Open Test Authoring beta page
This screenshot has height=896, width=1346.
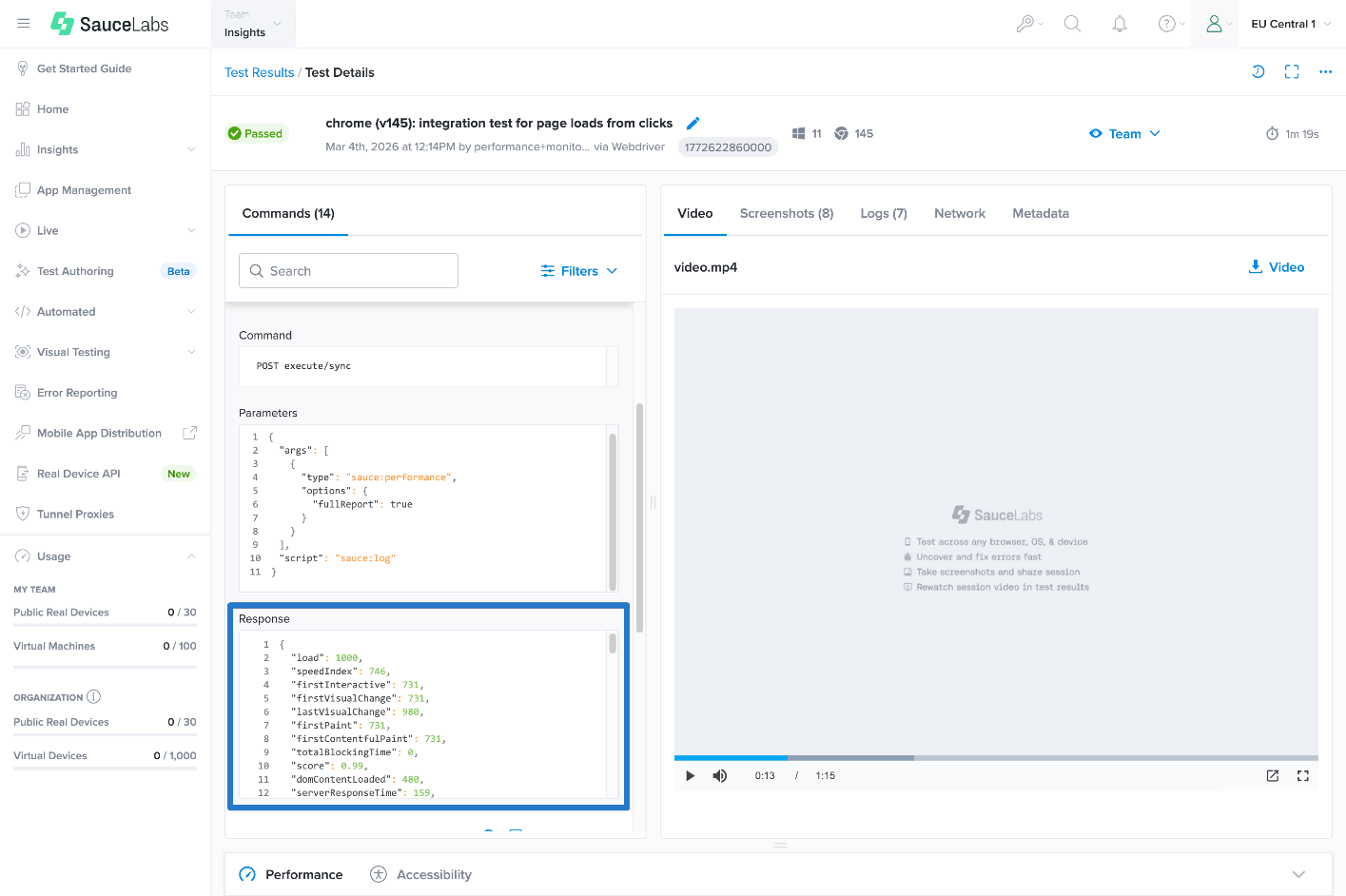tap(105, 271)
